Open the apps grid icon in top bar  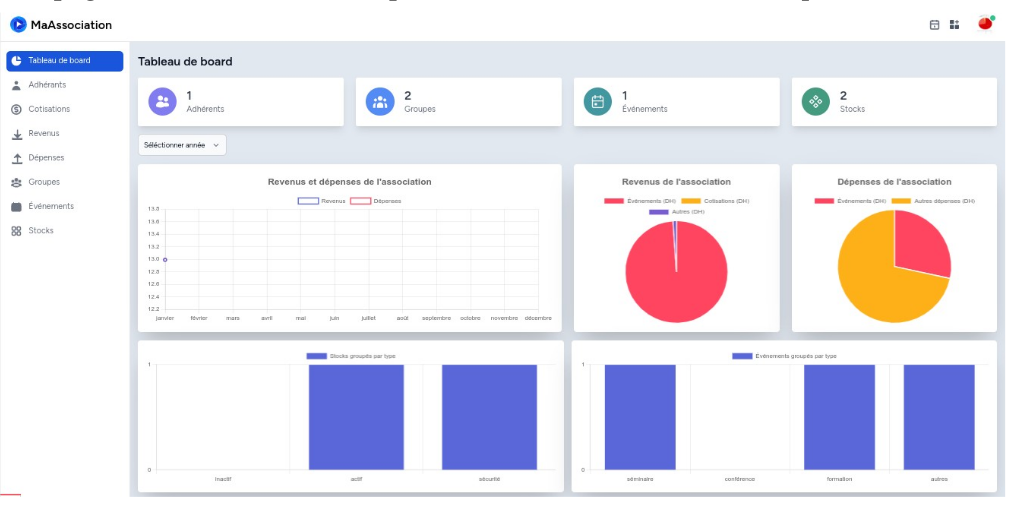pos(954,24)
